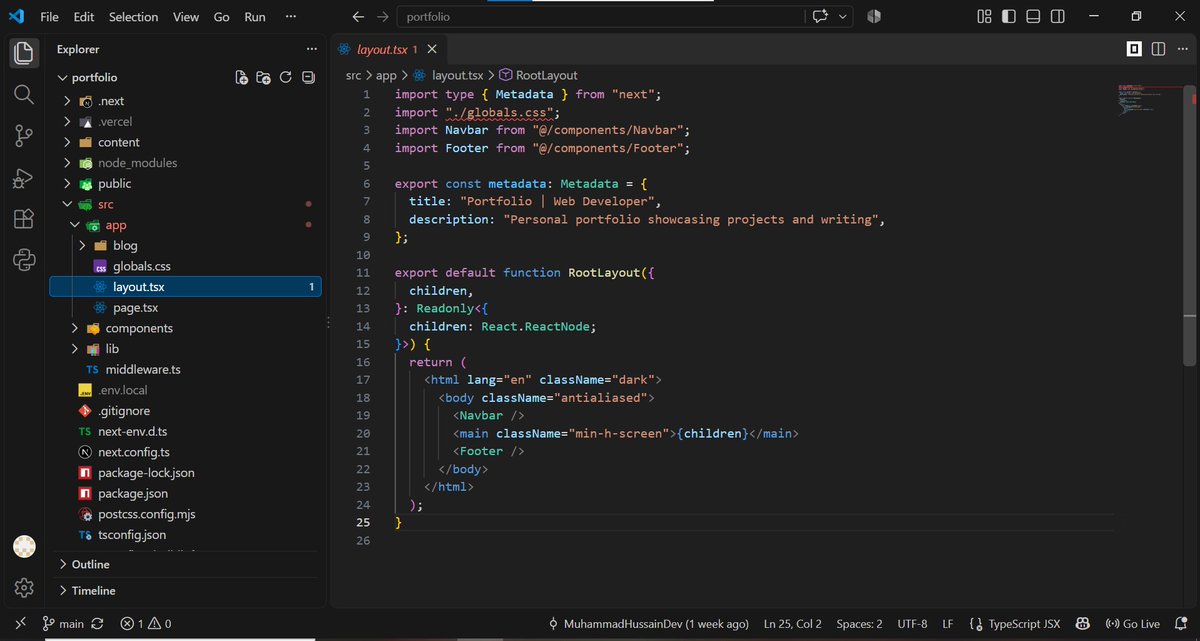Open the Selection menu

pyautogui.click(x=134, y=17)
